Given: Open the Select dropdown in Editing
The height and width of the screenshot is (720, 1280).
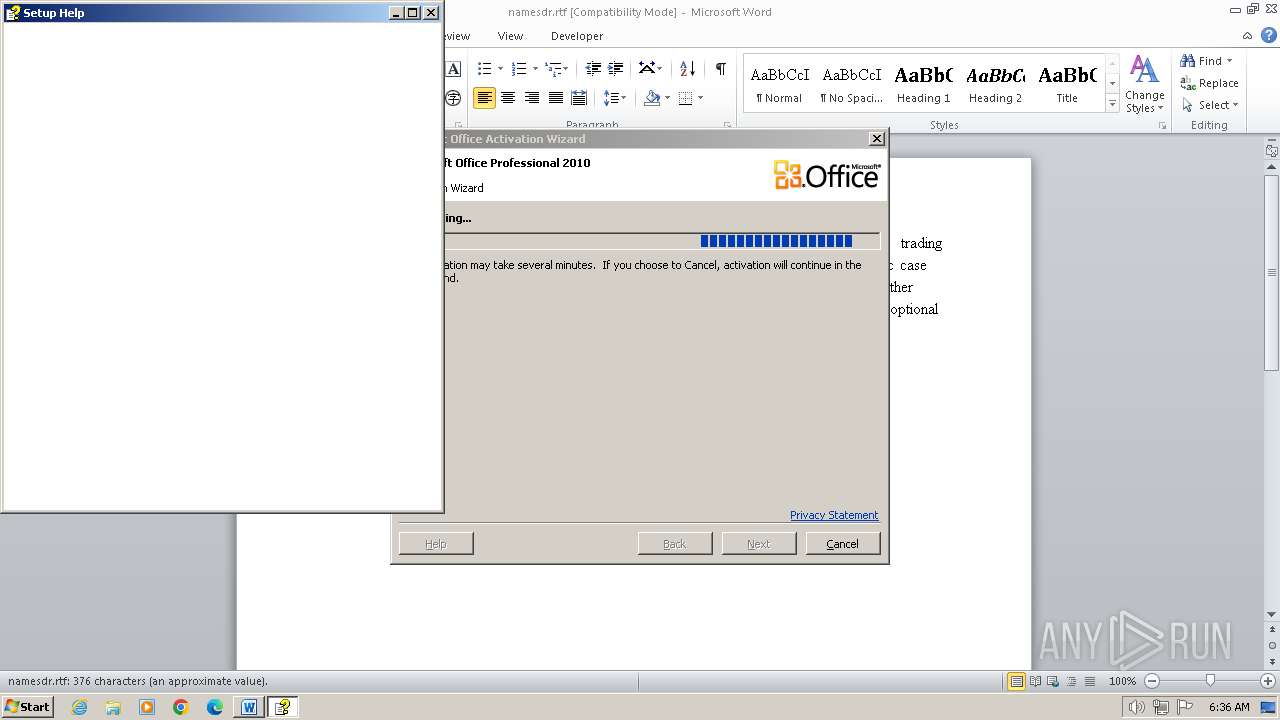Looking at the screenshot, I should tap(1209, 105).
